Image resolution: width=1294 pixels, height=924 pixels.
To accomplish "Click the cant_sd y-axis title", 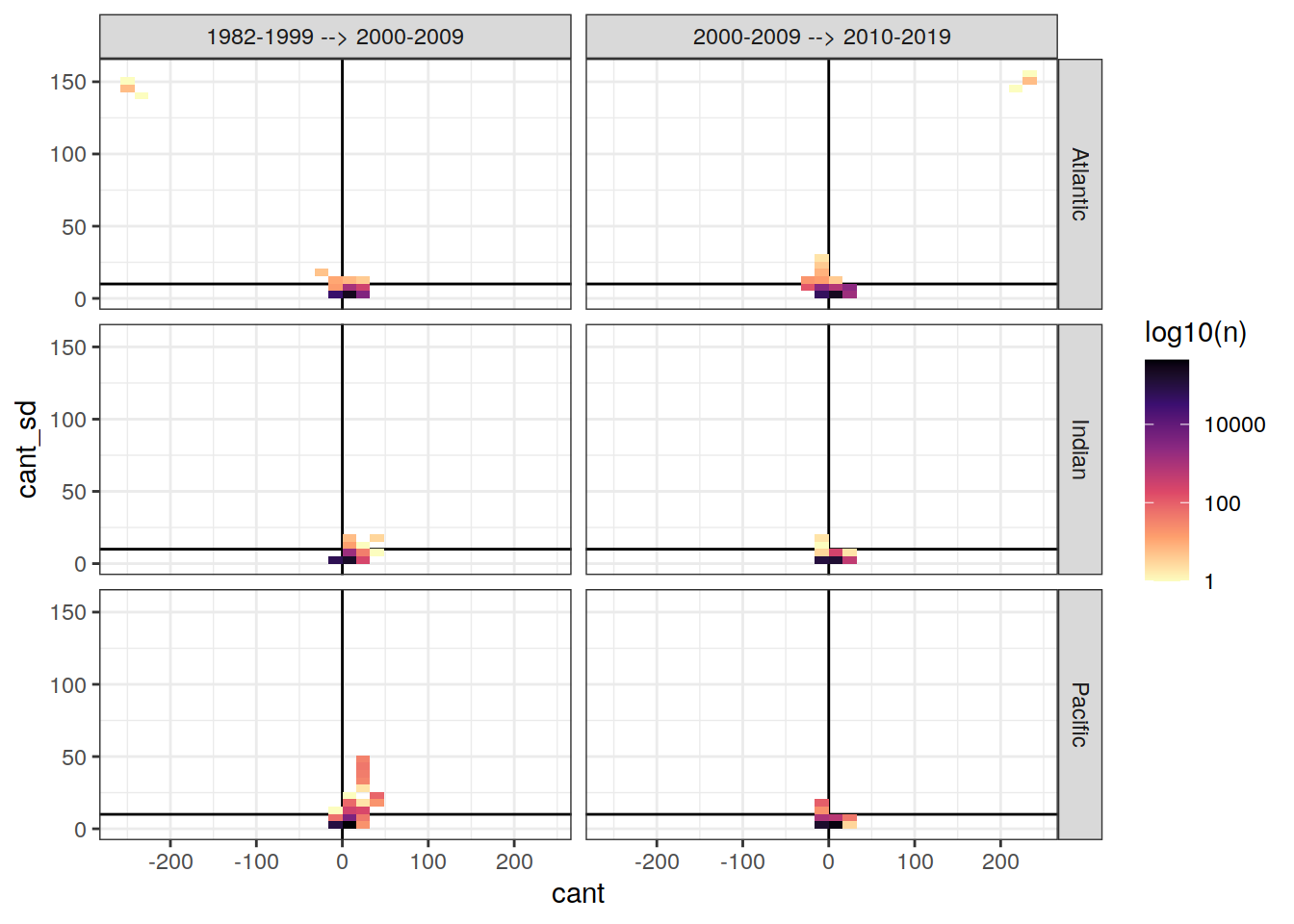I will tap(28, 449).
